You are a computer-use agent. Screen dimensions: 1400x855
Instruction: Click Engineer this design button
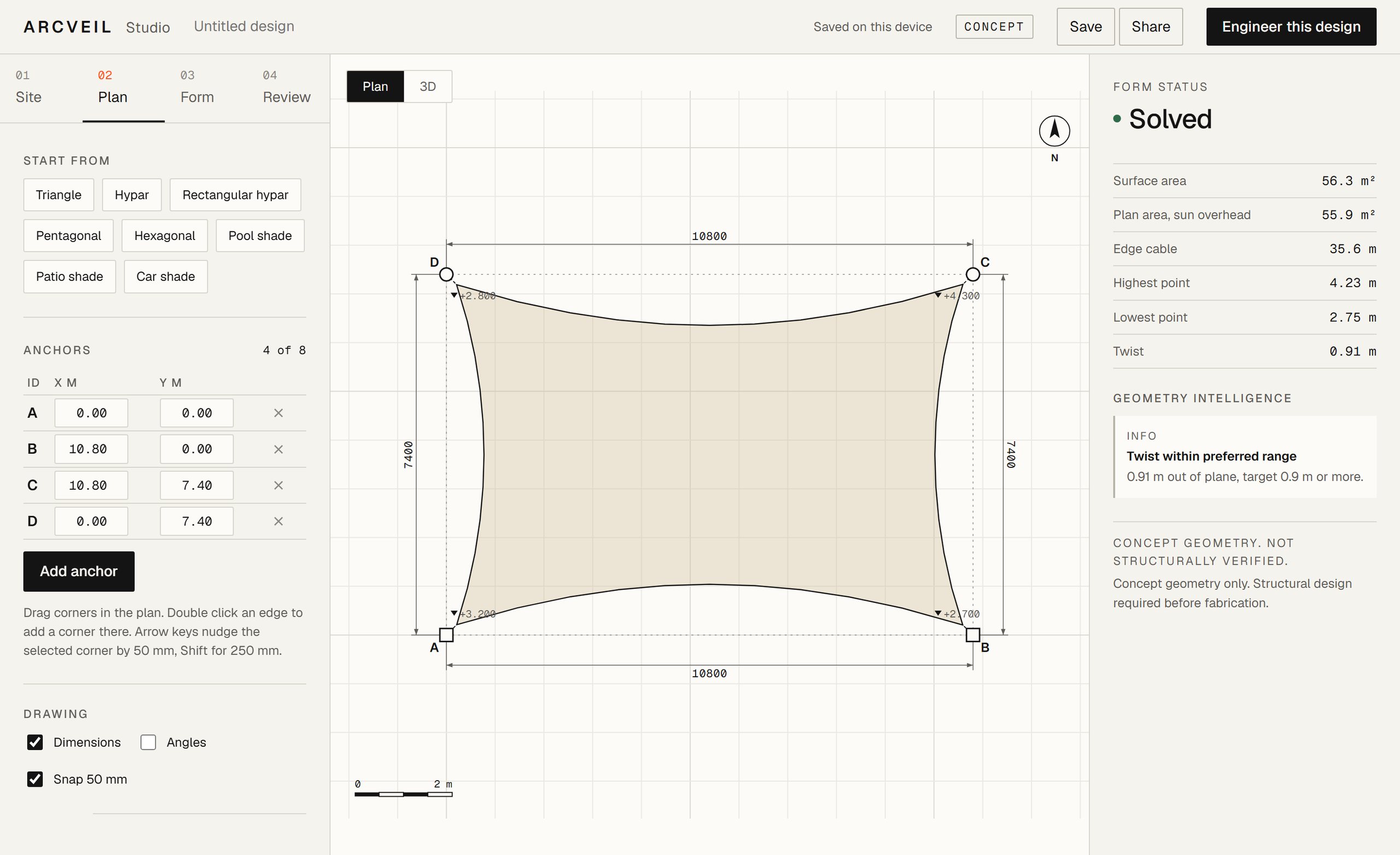tap(1292, 27)
